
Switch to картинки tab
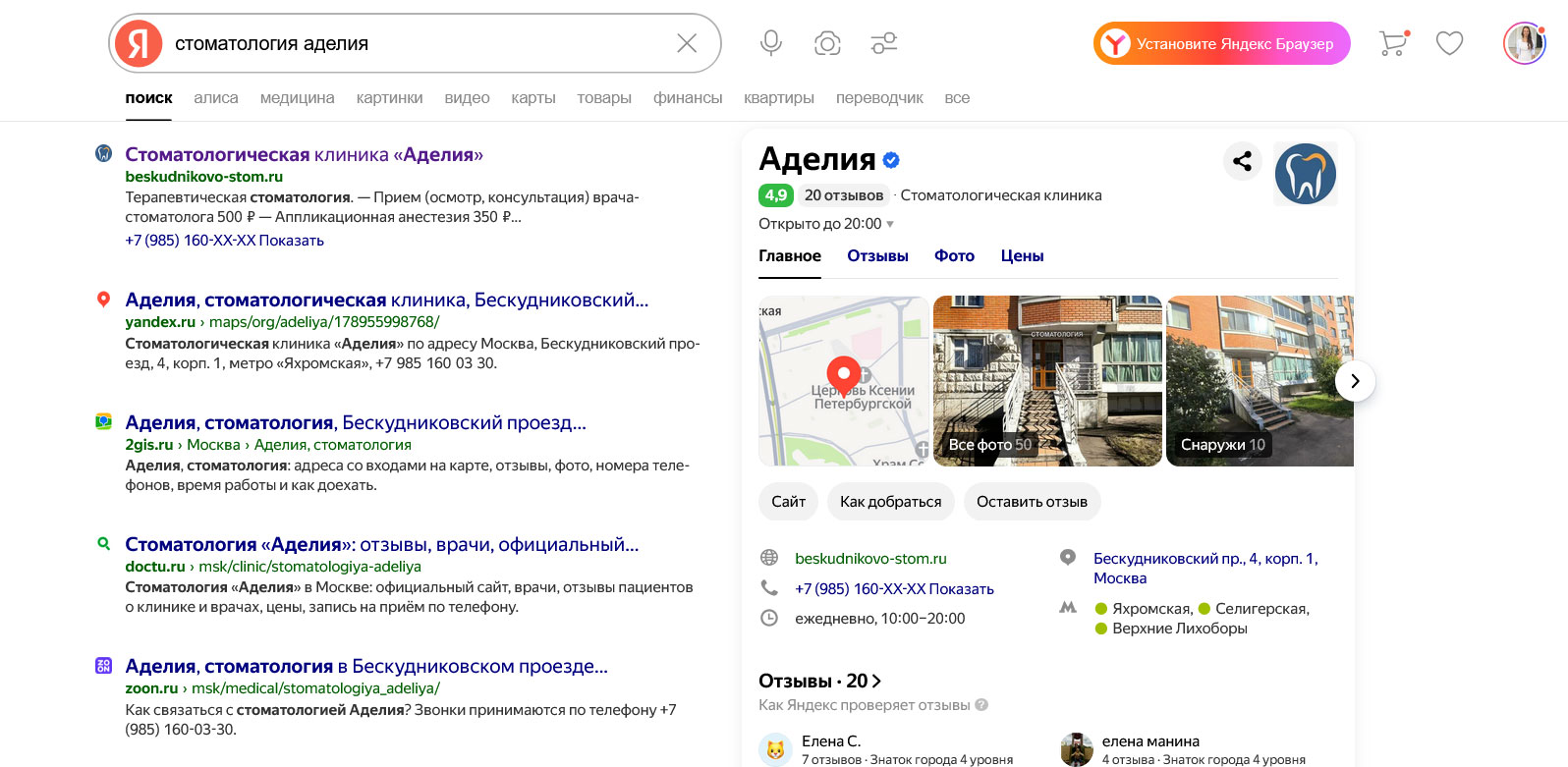click(x=390, y=98)
